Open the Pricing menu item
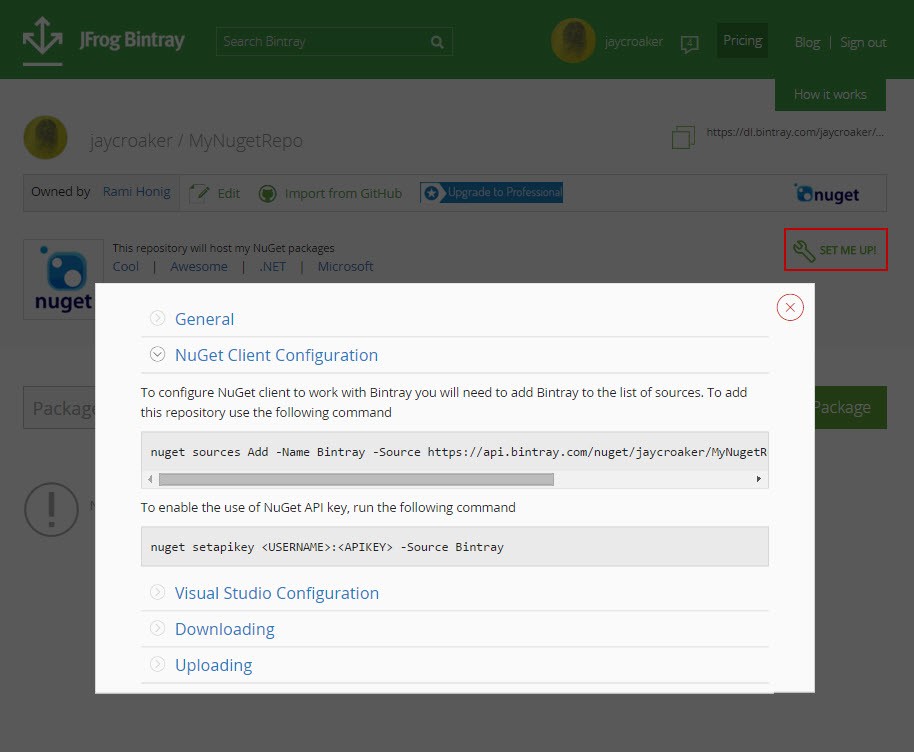 [x=742, y=41]
